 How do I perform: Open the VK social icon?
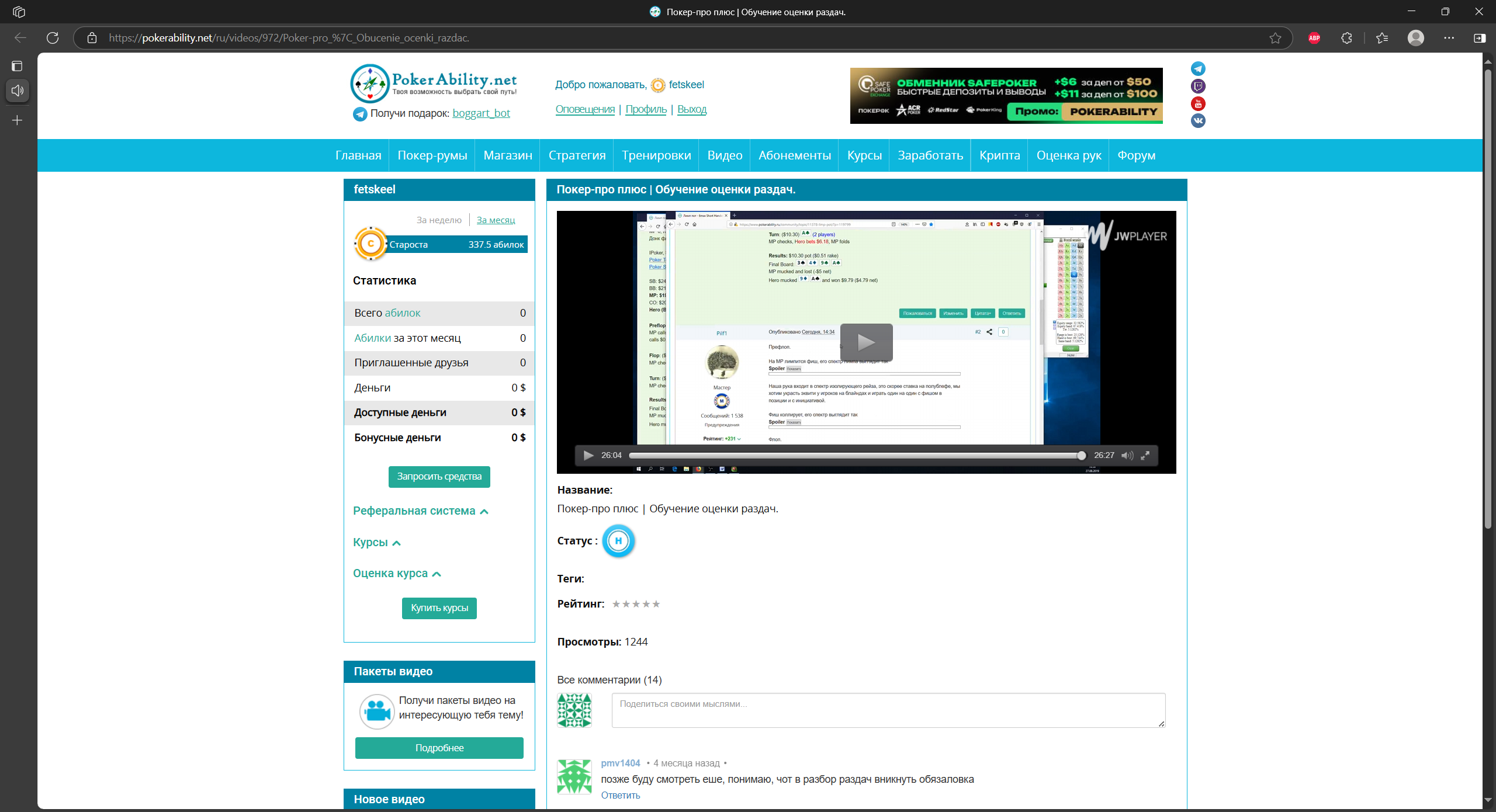[x=1198, y=121]
